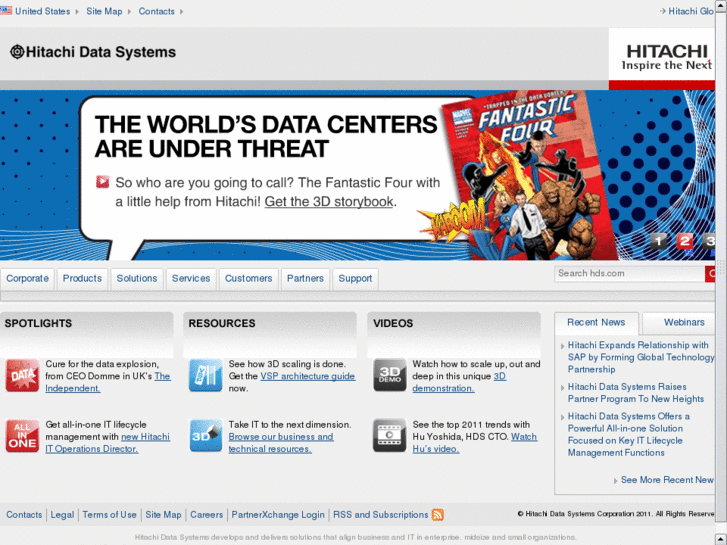The width and height of the screenshot is (727, 545).
Task: Open the Careers link
Action: (206, 515)
